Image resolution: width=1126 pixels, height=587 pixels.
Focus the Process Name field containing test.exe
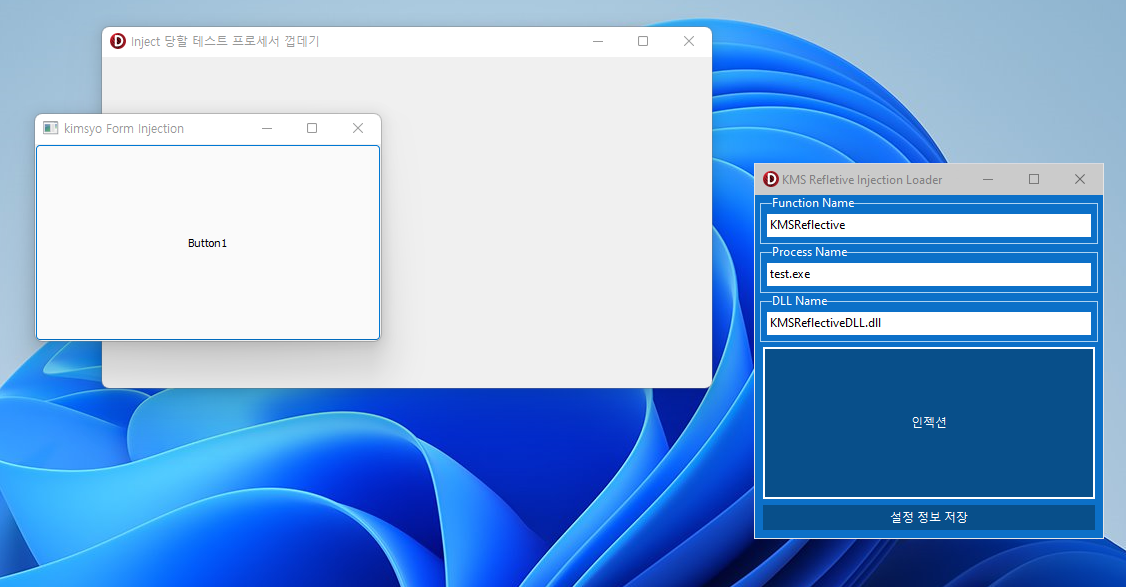point(929,274)
